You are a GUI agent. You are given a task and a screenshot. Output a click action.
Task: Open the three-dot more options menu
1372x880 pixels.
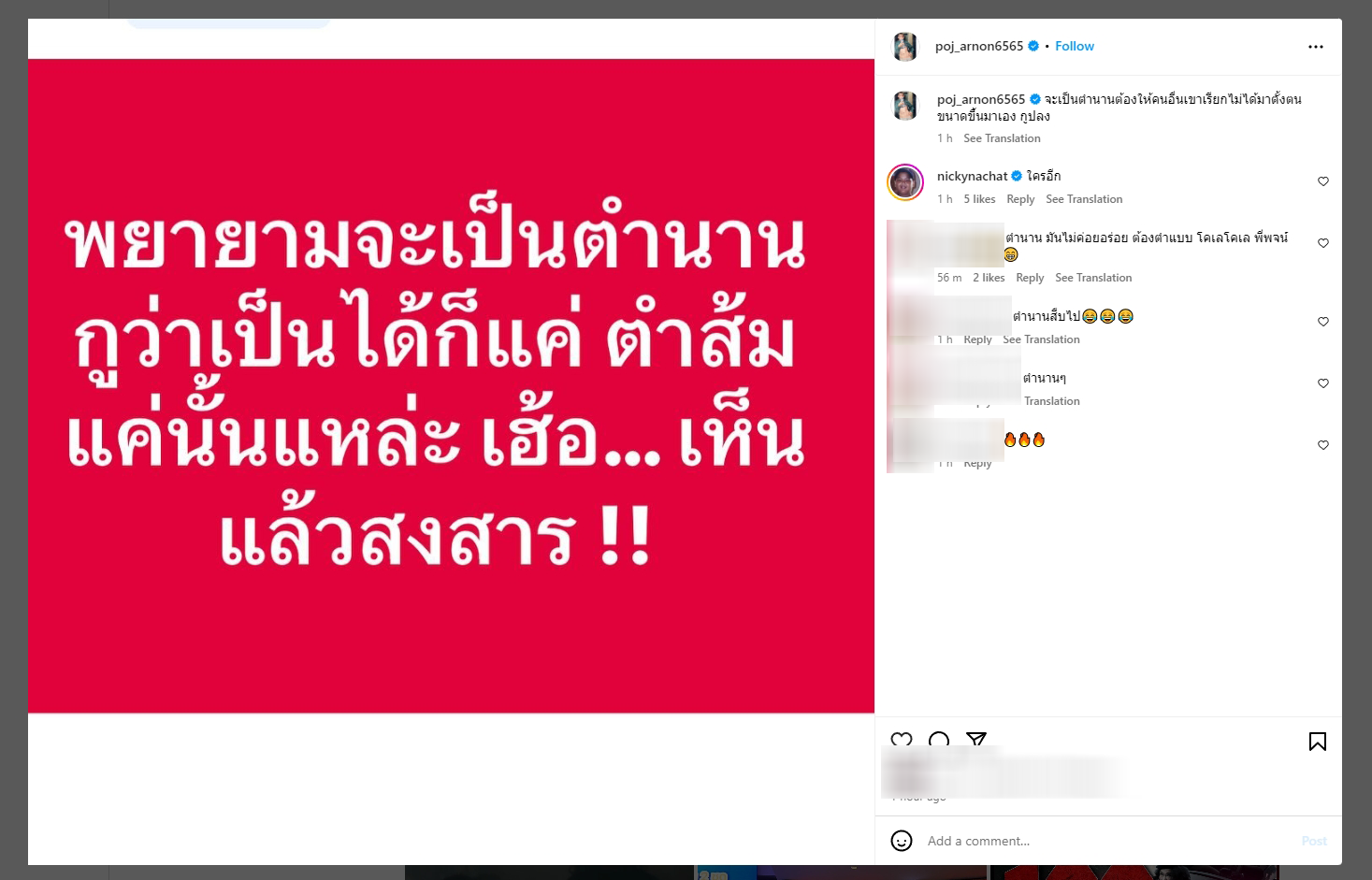point(1315,47)
